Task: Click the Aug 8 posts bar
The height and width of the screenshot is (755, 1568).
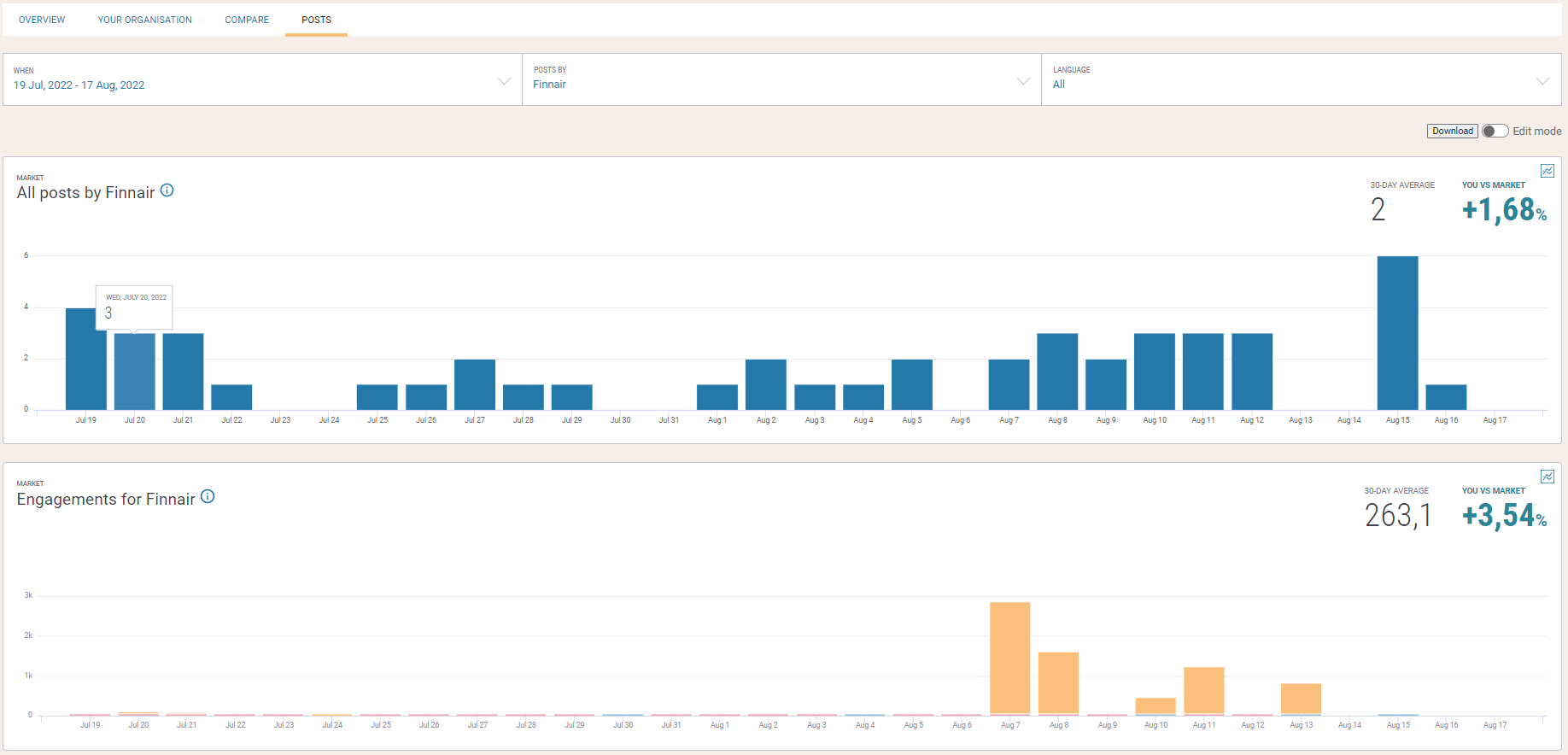Action: tap(1057, 372)
